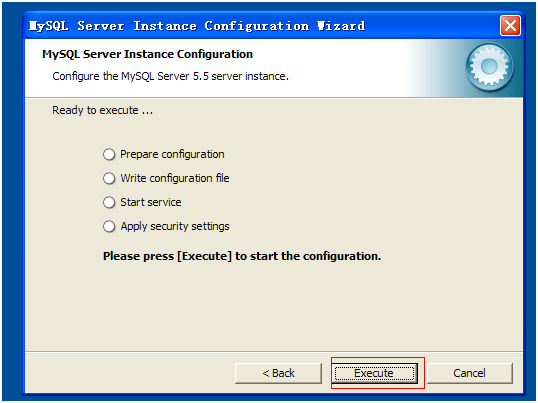Select the Apply security settings step circle
Image resolution: width=538 pixels, height=403 pixels.
(x=109, y=226)
